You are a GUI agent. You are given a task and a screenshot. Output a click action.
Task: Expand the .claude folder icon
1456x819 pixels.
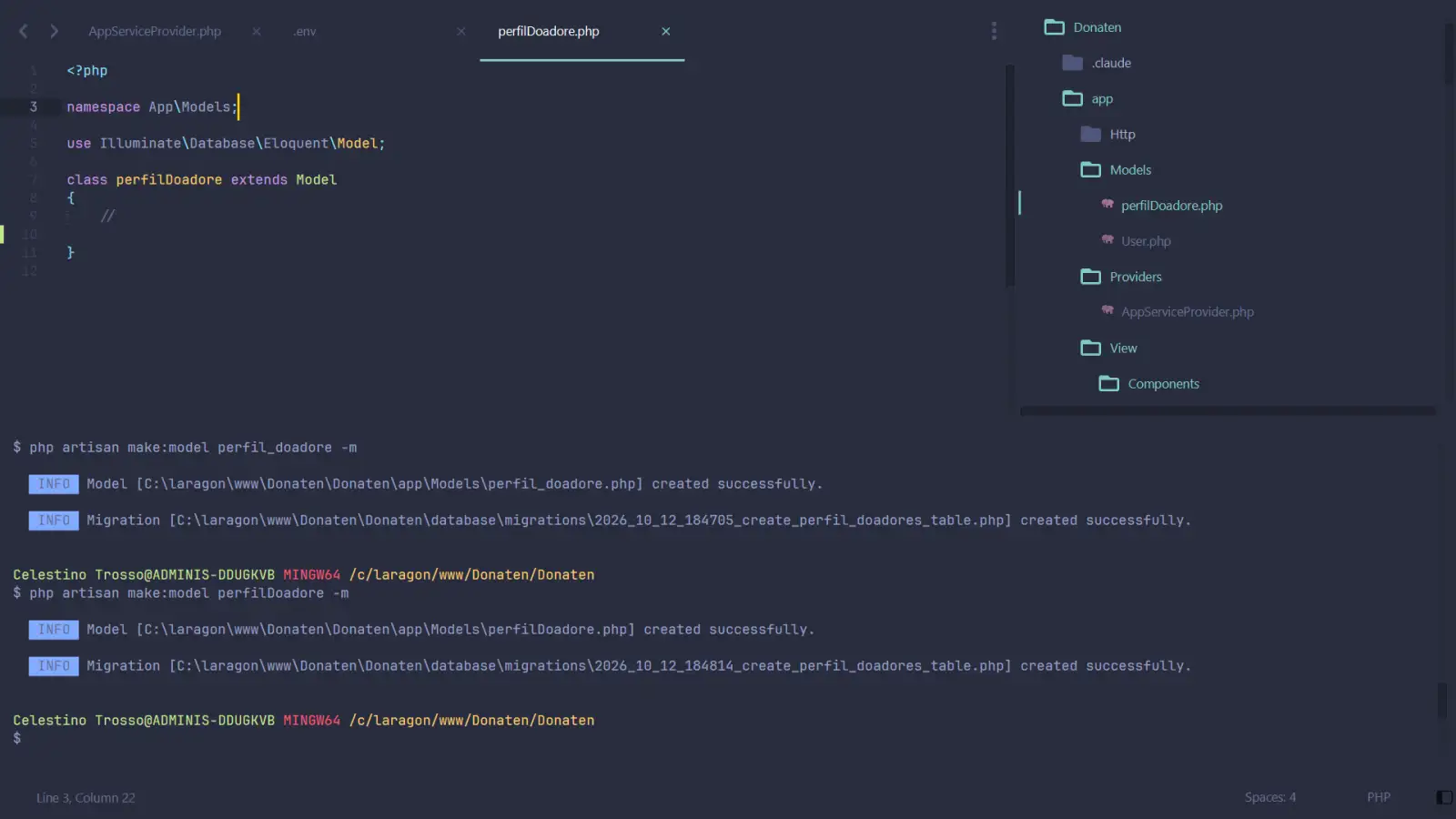click(x=1073, y=63)
